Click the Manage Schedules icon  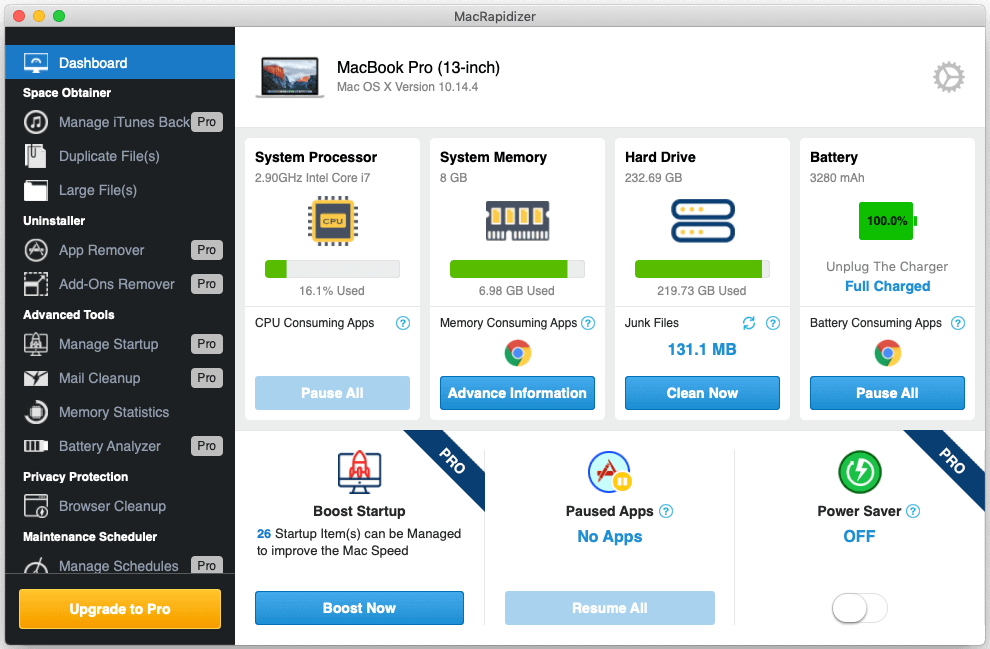[36, 565]
